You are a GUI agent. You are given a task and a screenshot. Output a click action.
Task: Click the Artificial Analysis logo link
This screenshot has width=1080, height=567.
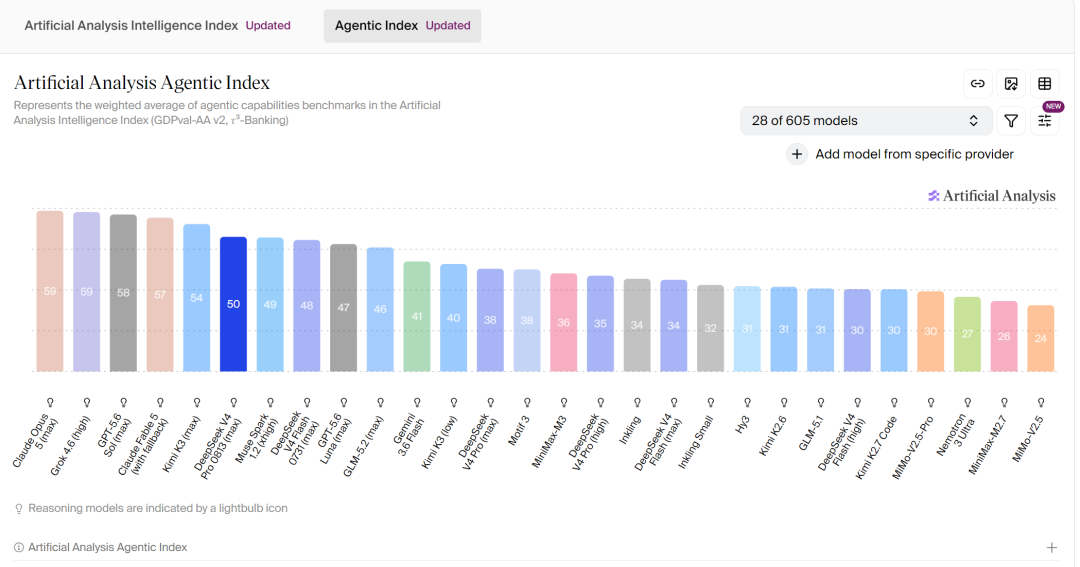click(991, 196)
